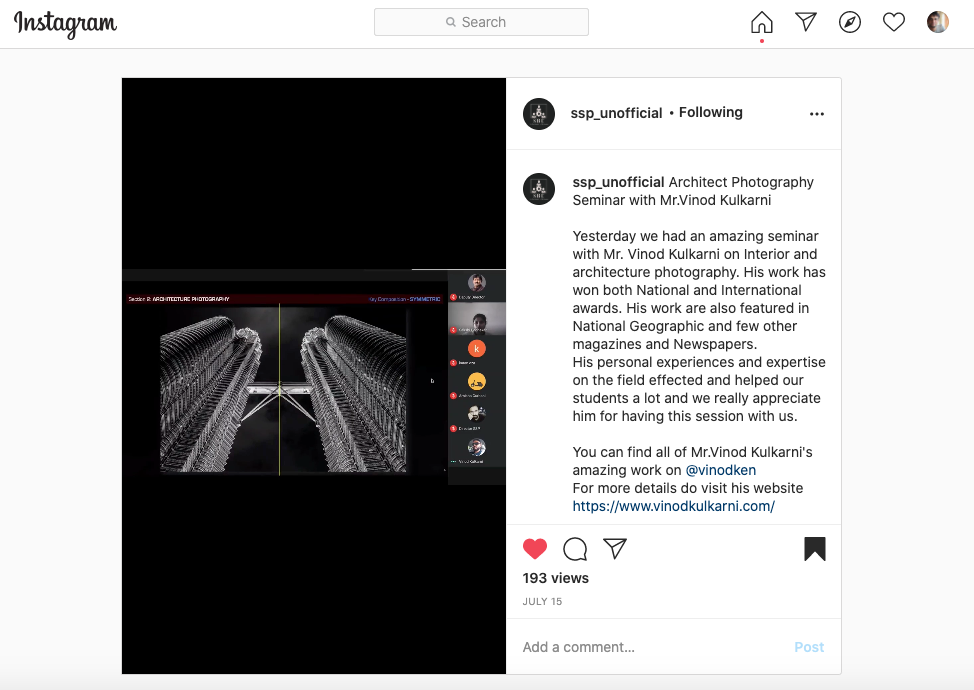
Task: Click into the Add a comment field
Action: click(x=652, y=647)
